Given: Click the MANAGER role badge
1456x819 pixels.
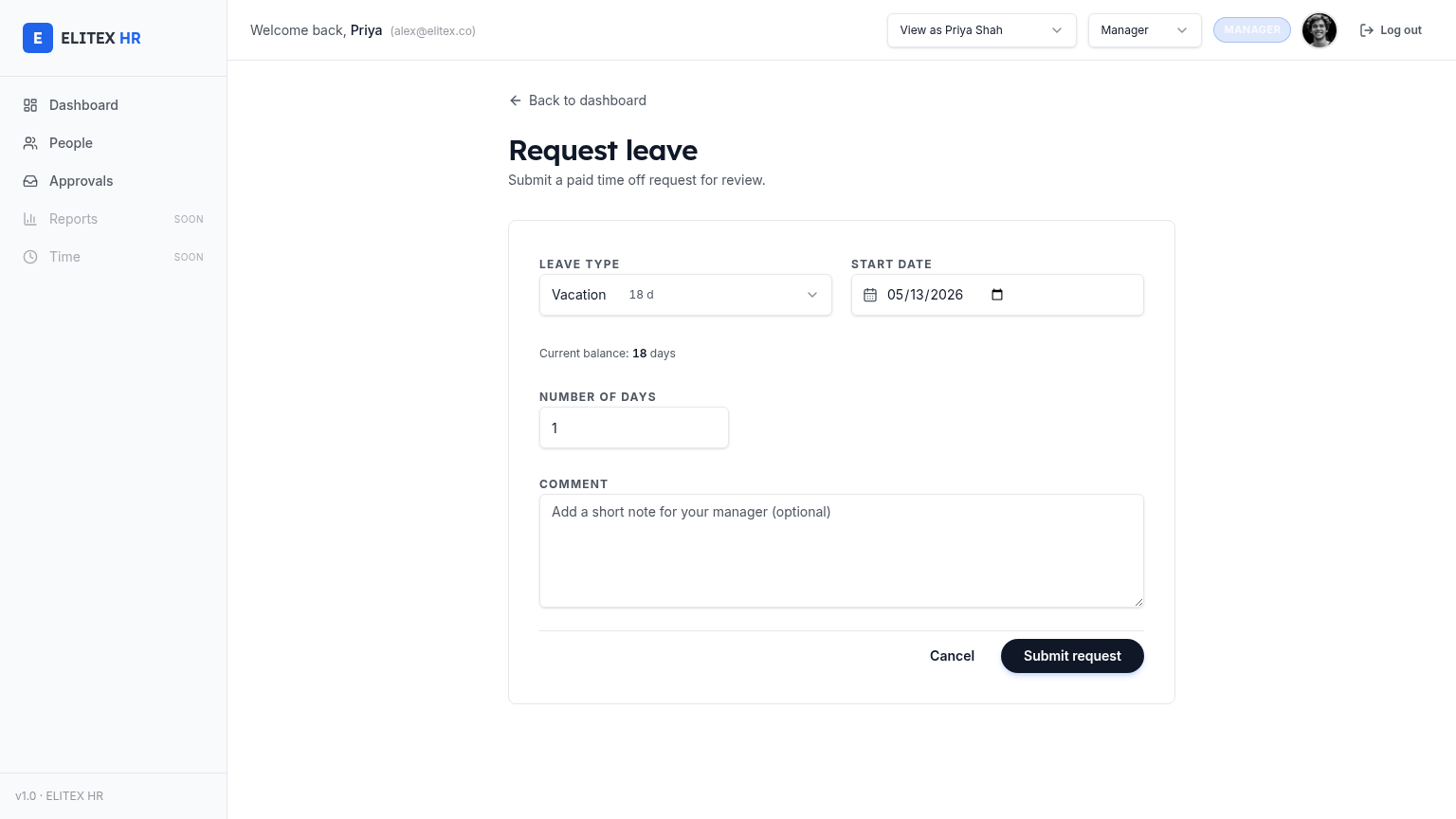Looking at the screenshot, I should tap(1252, 30).
